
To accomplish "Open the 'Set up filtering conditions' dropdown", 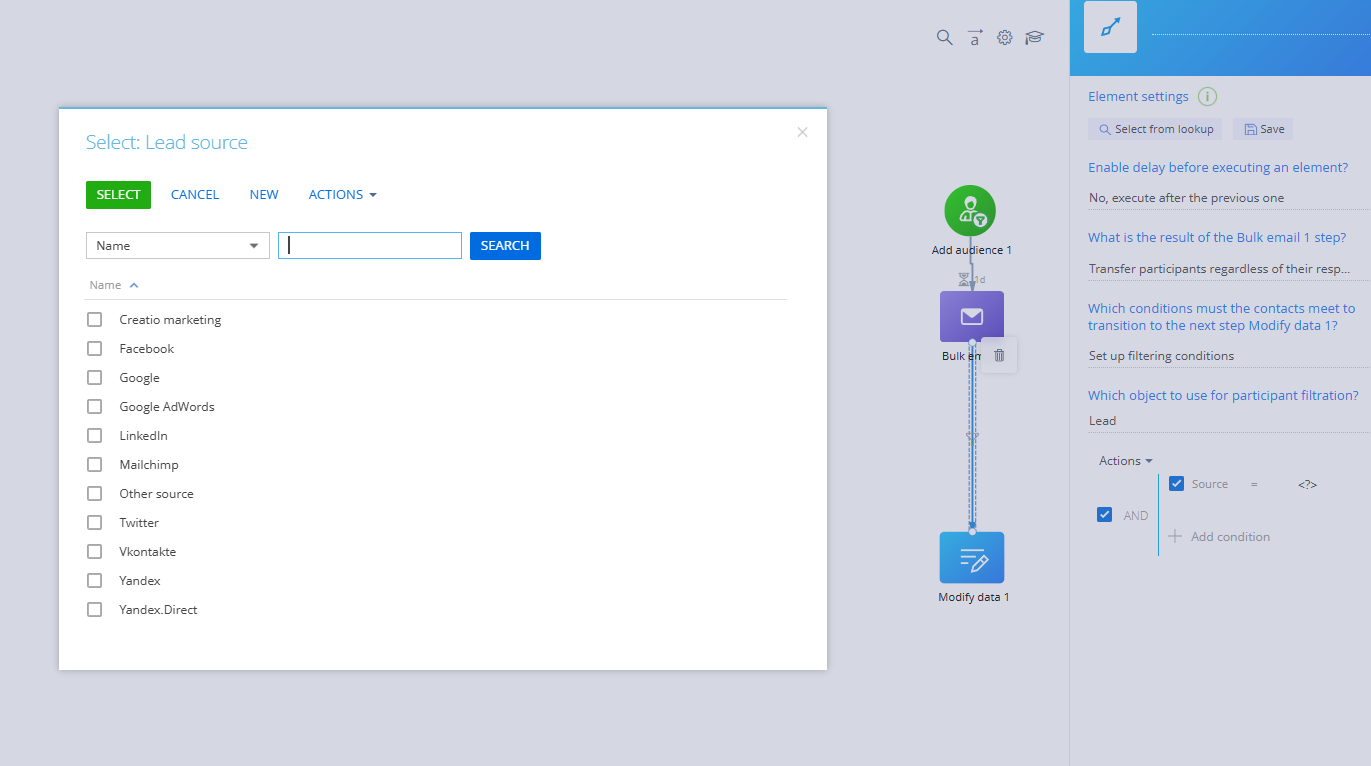I will point(1229,356).
